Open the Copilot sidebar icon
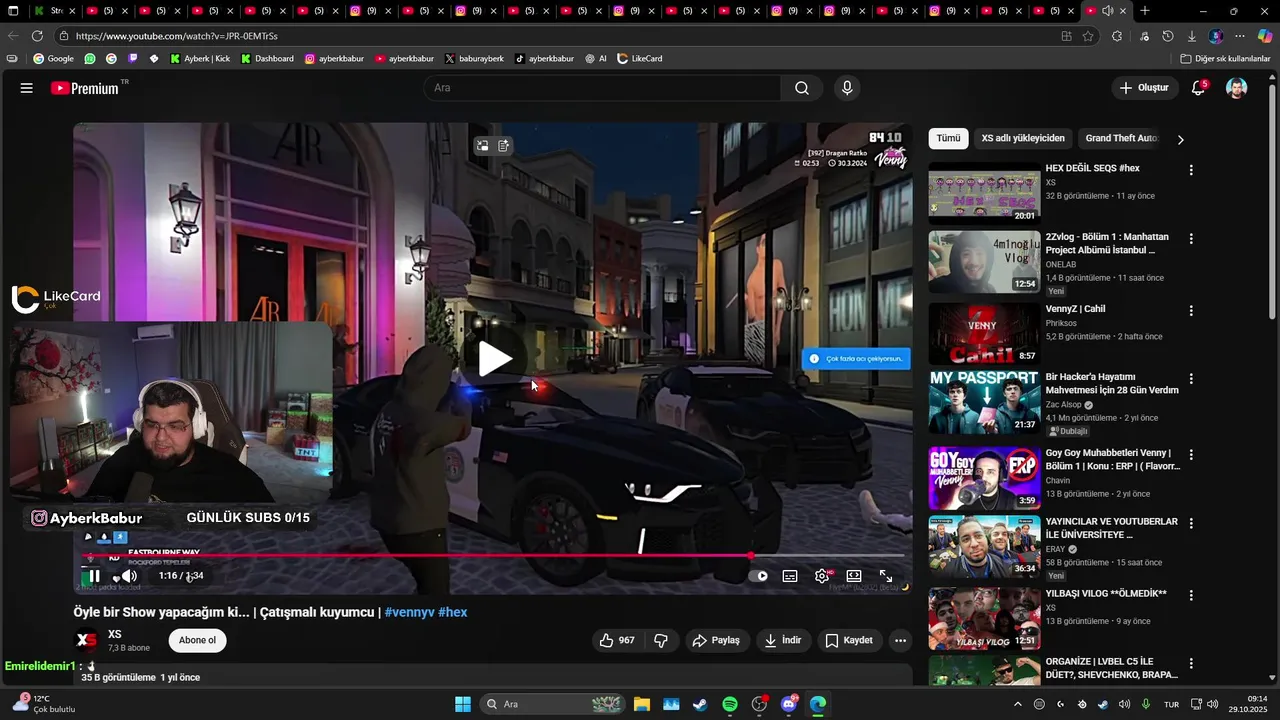The image size is (1280, 720). [x=1264, y=36]
